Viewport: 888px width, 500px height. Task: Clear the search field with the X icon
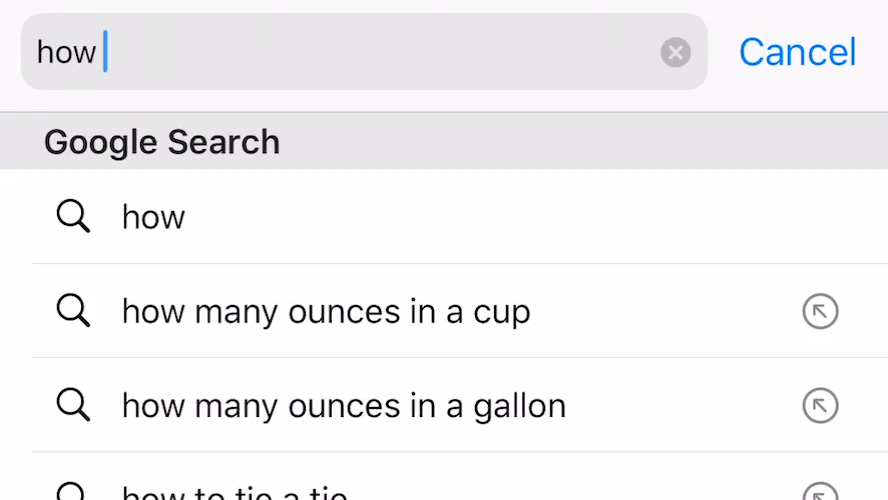676,52
